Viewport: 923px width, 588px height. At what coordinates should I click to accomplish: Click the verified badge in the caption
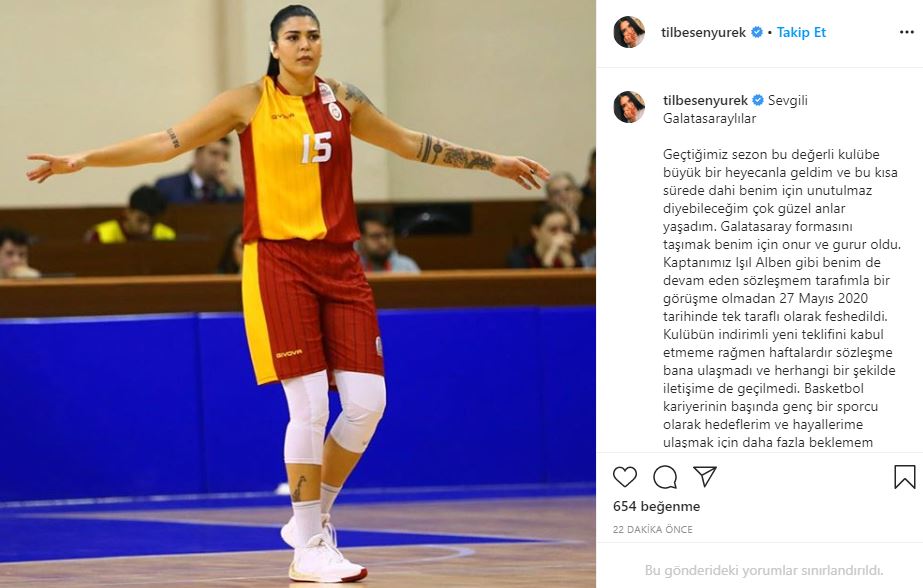point(758,101)
